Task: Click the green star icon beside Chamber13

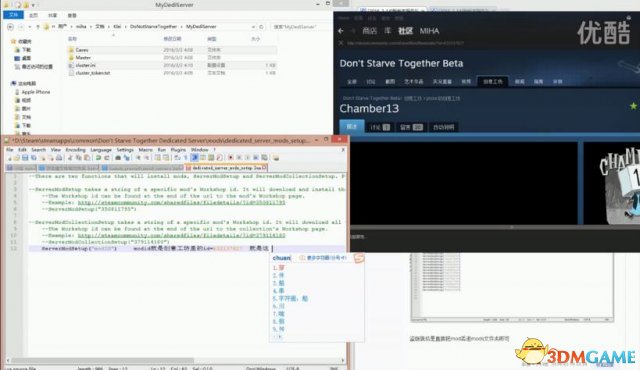Action: click(x=633, y=106)
